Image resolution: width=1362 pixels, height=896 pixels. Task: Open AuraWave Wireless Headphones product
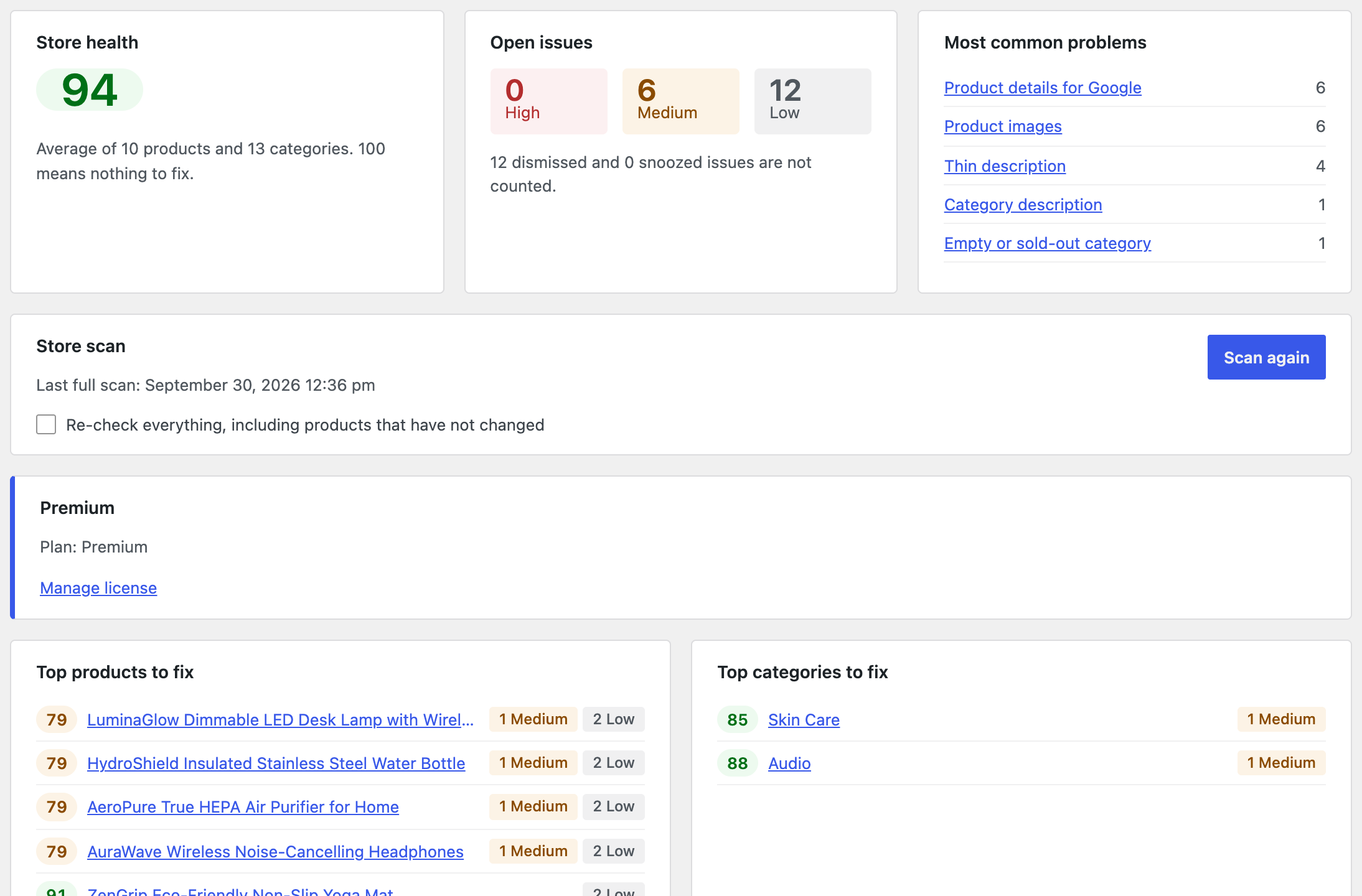pyautogui.click(x=275, y=852)
